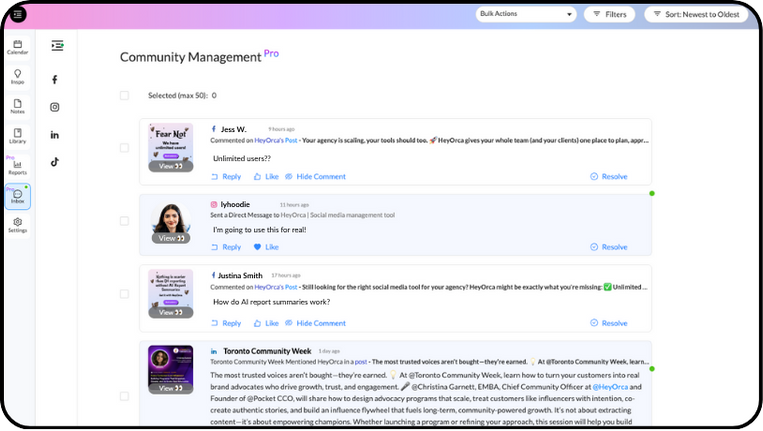Screen dimensions: 763x431
Task: Click the Justina Smith name
Action: [240, 275]
